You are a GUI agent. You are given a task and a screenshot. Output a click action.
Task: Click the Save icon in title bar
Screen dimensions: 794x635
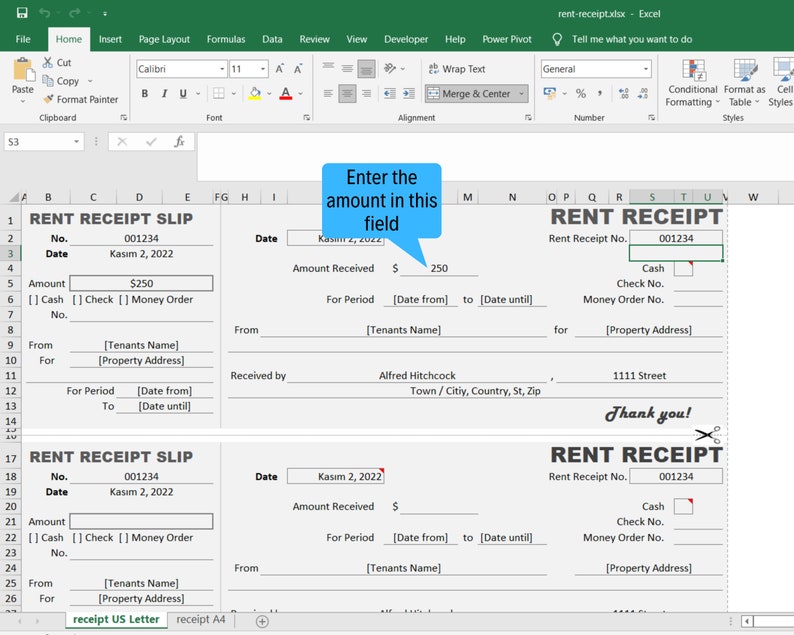[22, 13]
